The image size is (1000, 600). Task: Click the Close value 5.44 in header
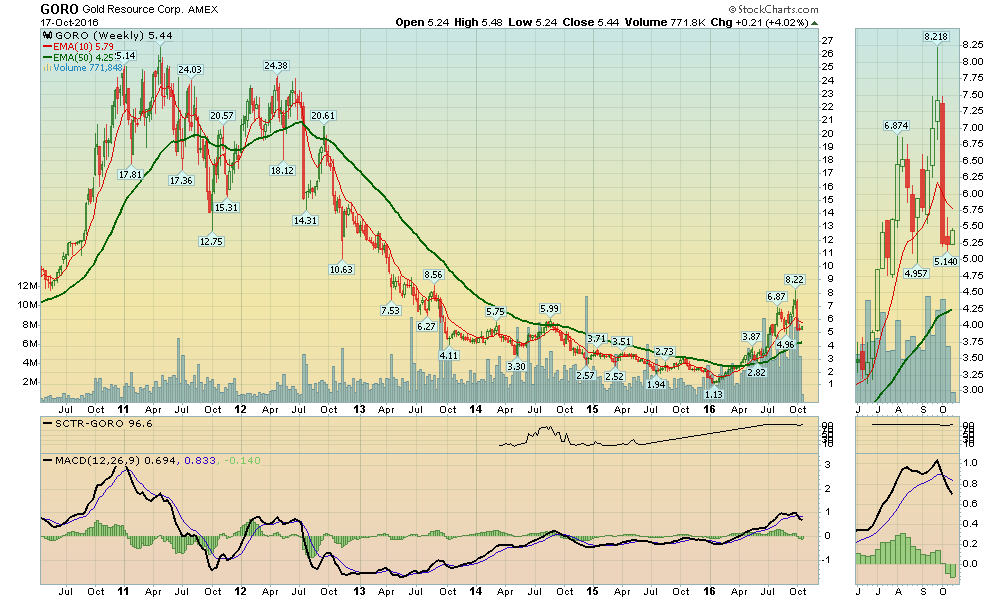pos(608,22)
